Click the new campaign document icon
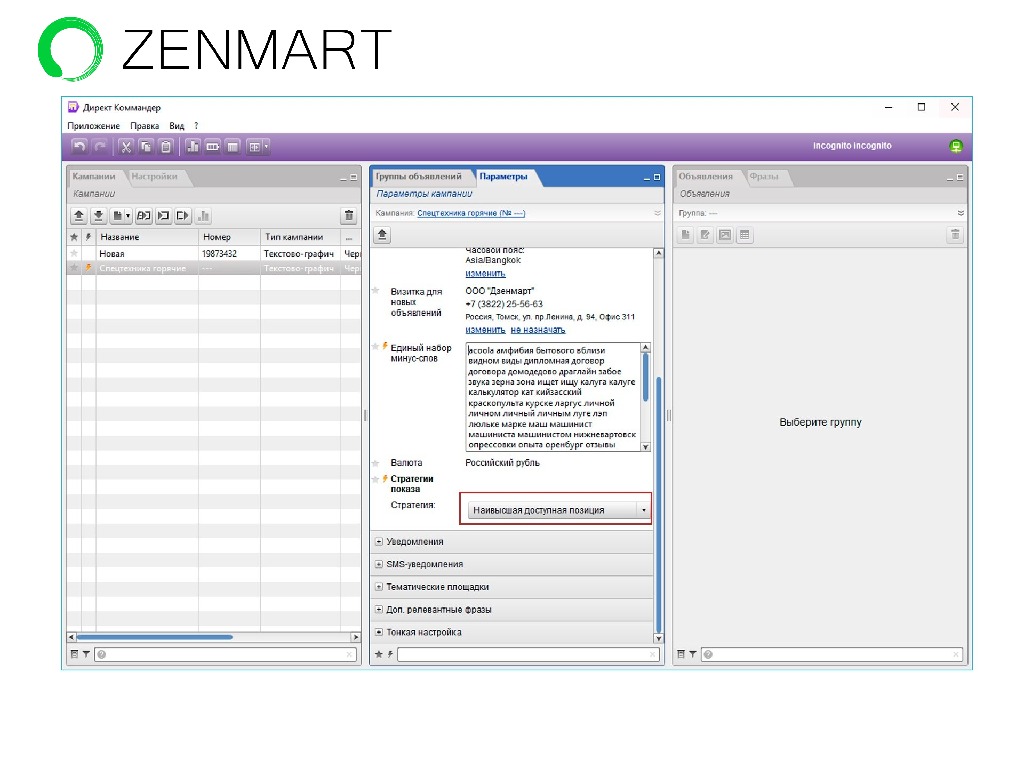Image resolution: width=1024 pixels, height=768 pixels. click(x=118, y=216)
